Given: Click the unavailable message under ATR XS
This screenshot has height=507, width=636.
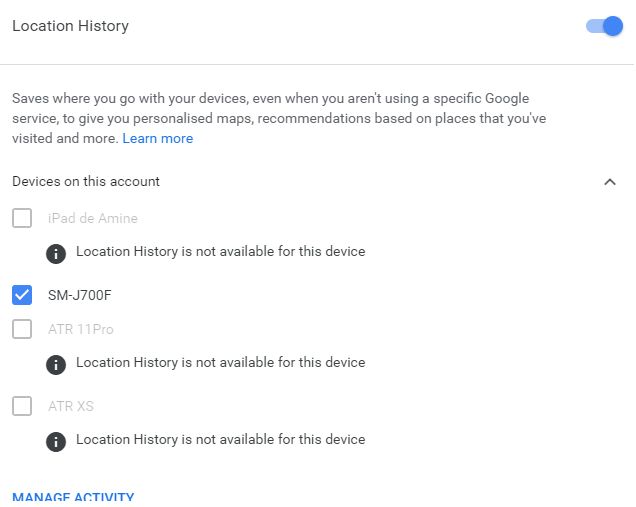Looking at the screenshot, I should point(220,440).
